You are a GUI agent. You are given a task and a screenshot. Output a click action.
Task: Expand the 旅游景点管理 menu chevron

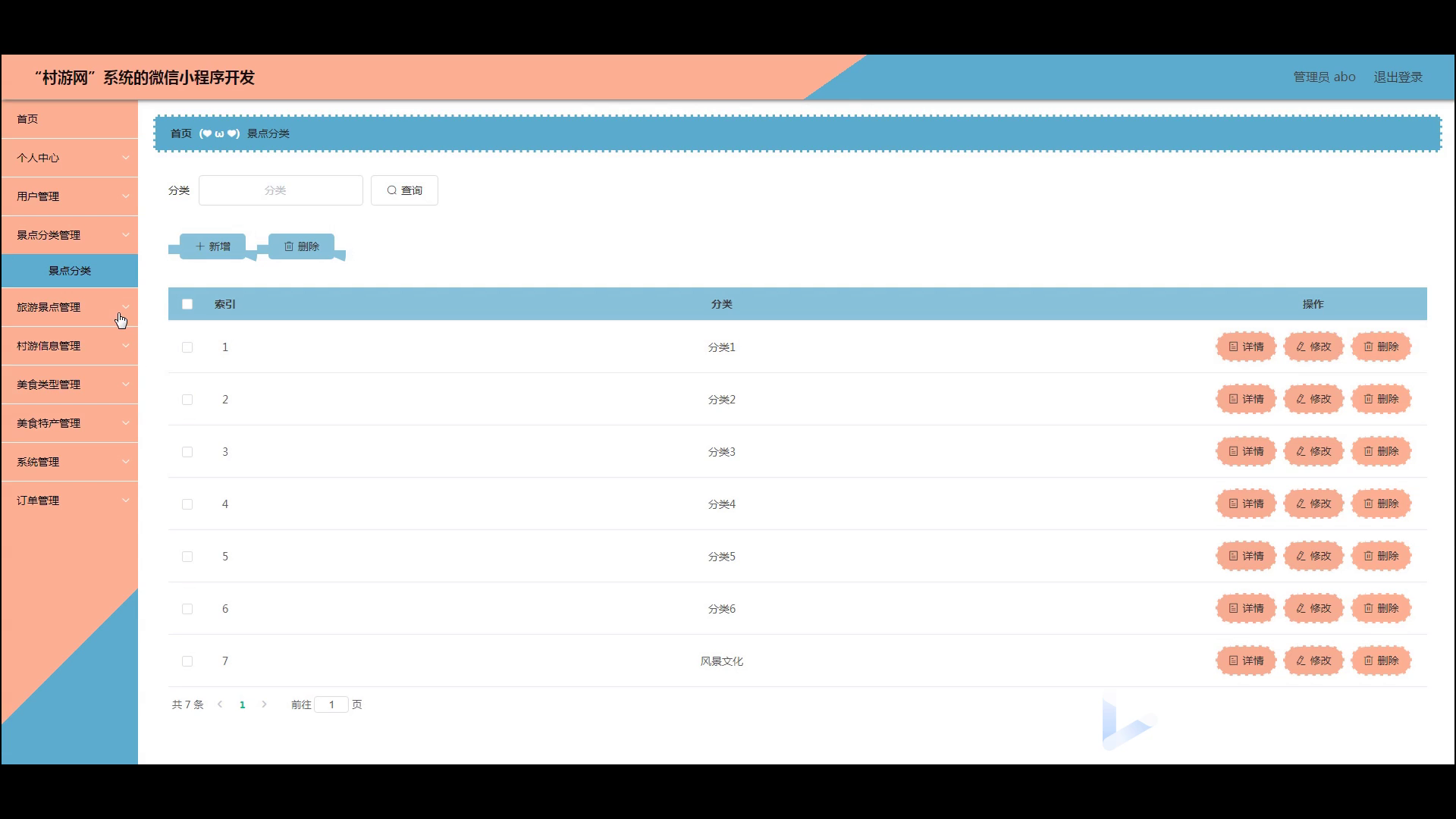pyautogui.click(x=126, y=307)
